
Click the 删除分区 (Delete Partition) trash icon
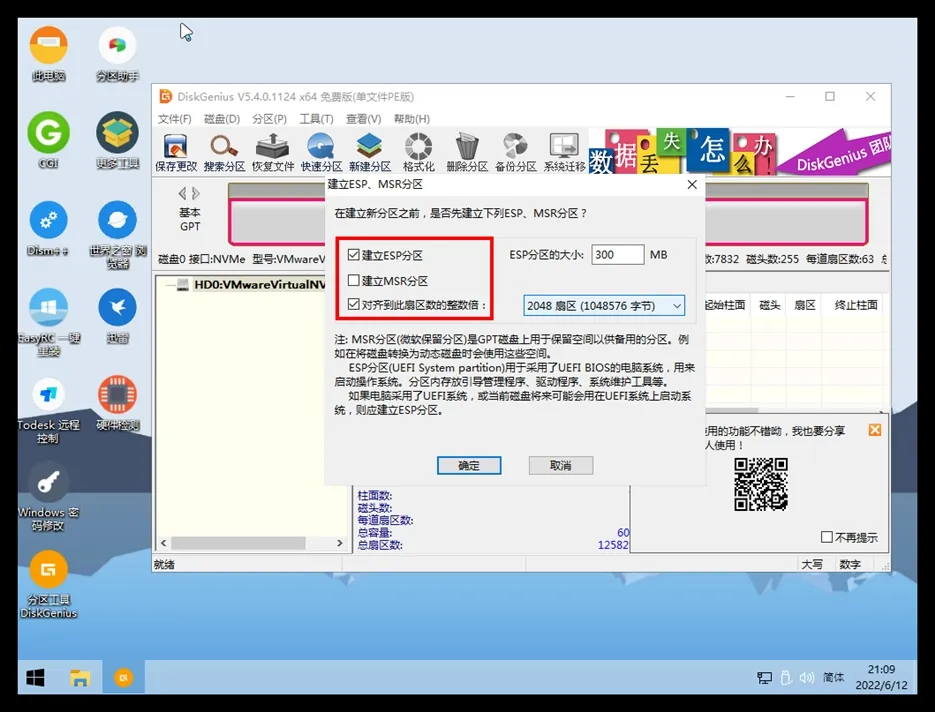coord(467,152)
